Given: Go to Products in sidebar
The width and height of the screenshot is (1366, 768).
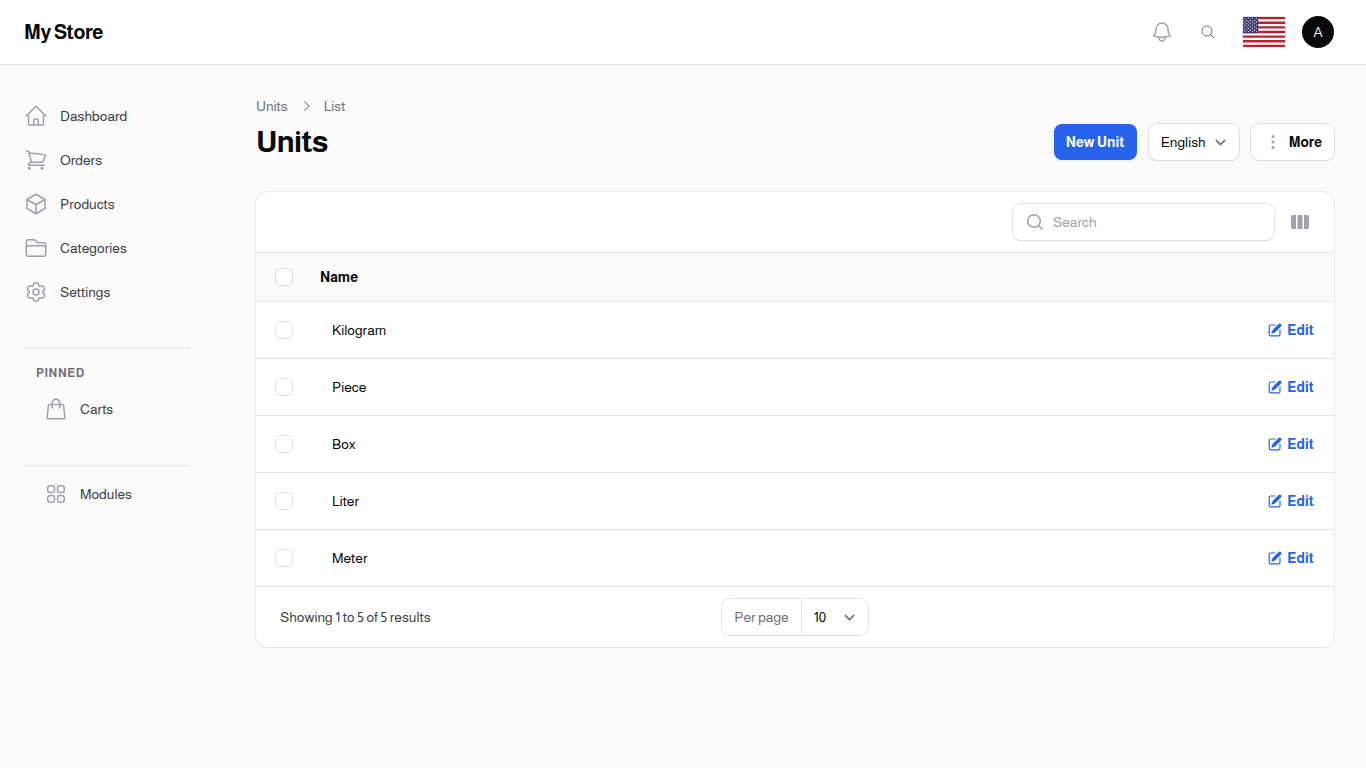Looking at the screenshot, I should pyautogui.click(x=87, y=204).
